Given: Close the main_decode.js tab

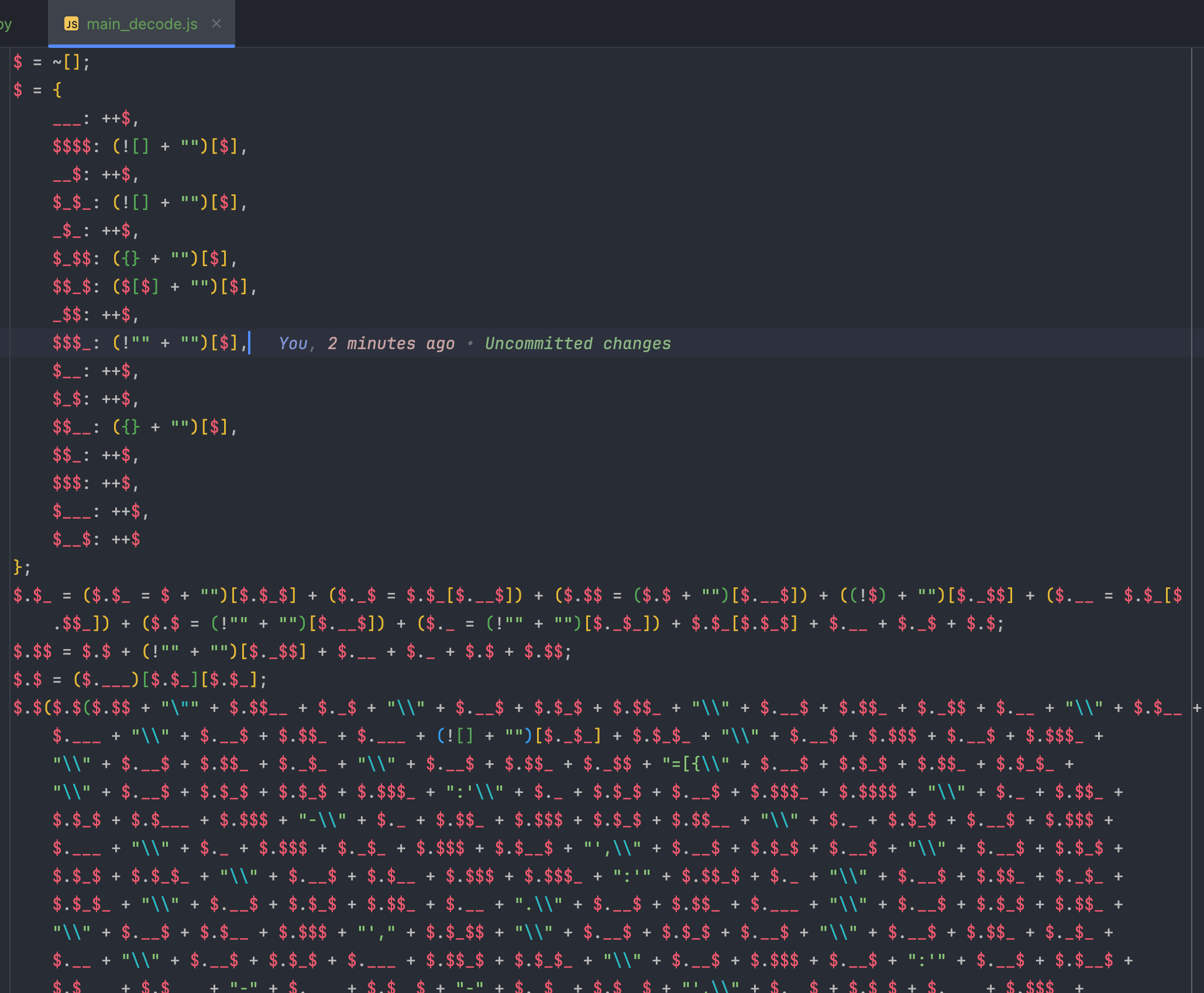Looking at the screenshot, I should [x=216, y=23].
